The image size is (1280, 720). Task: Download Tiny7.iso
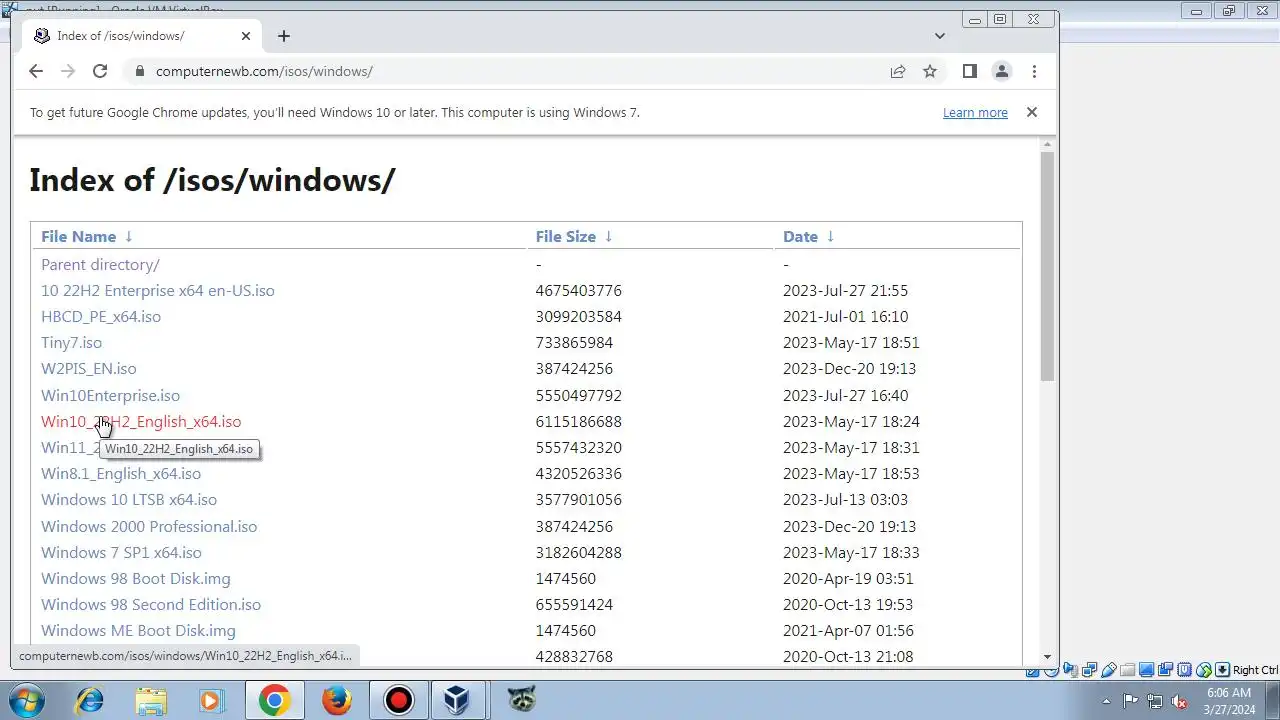point(71,343)
